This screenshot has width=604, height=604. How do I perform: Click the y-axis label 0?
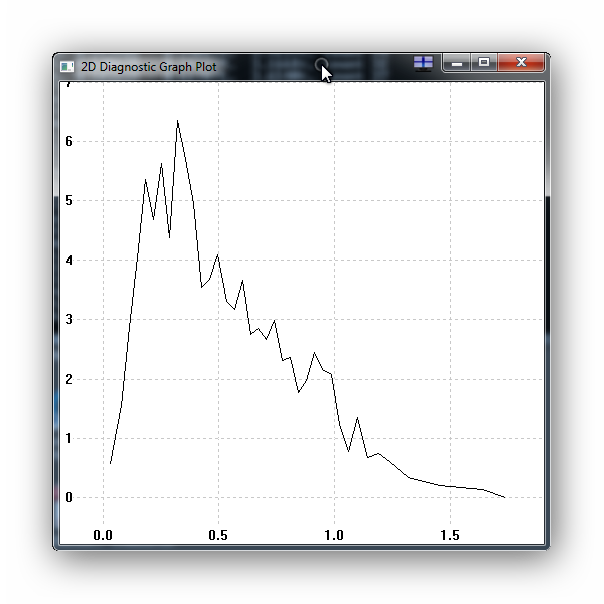click(x=69, y=497)
